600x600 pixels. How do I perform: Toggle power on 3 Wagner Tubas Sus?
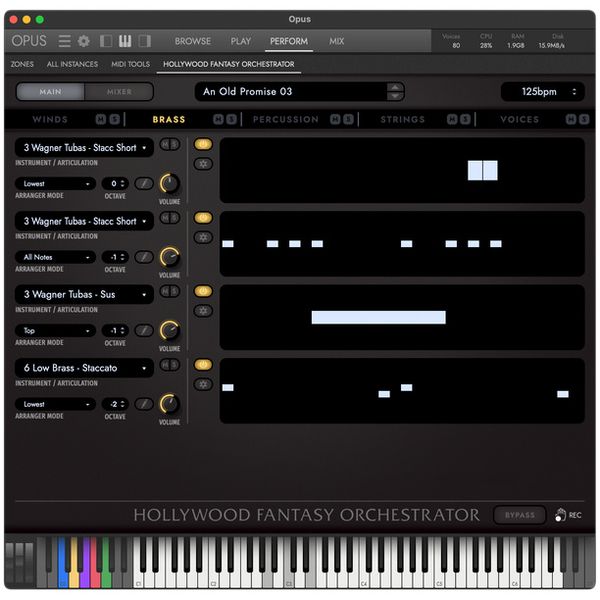pos(203,291)
